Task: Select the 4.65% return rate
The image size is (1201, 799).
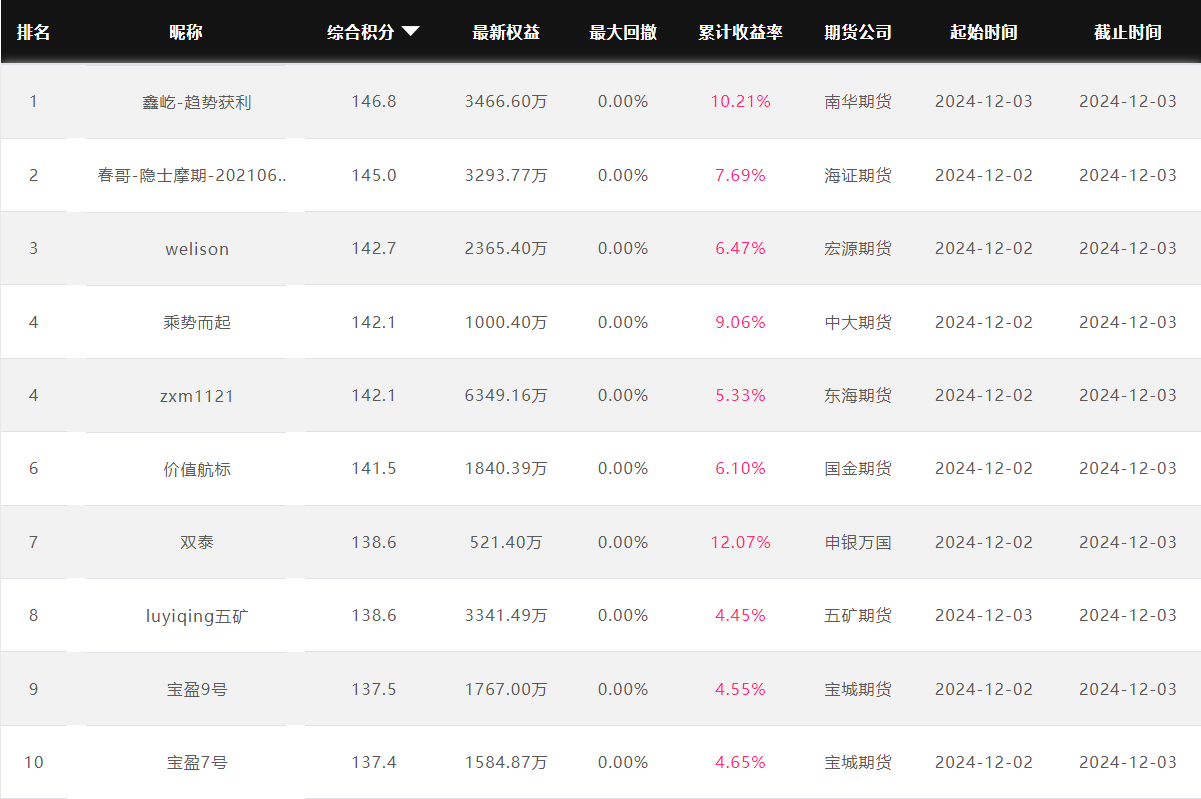Action: [x=741, y=762]
